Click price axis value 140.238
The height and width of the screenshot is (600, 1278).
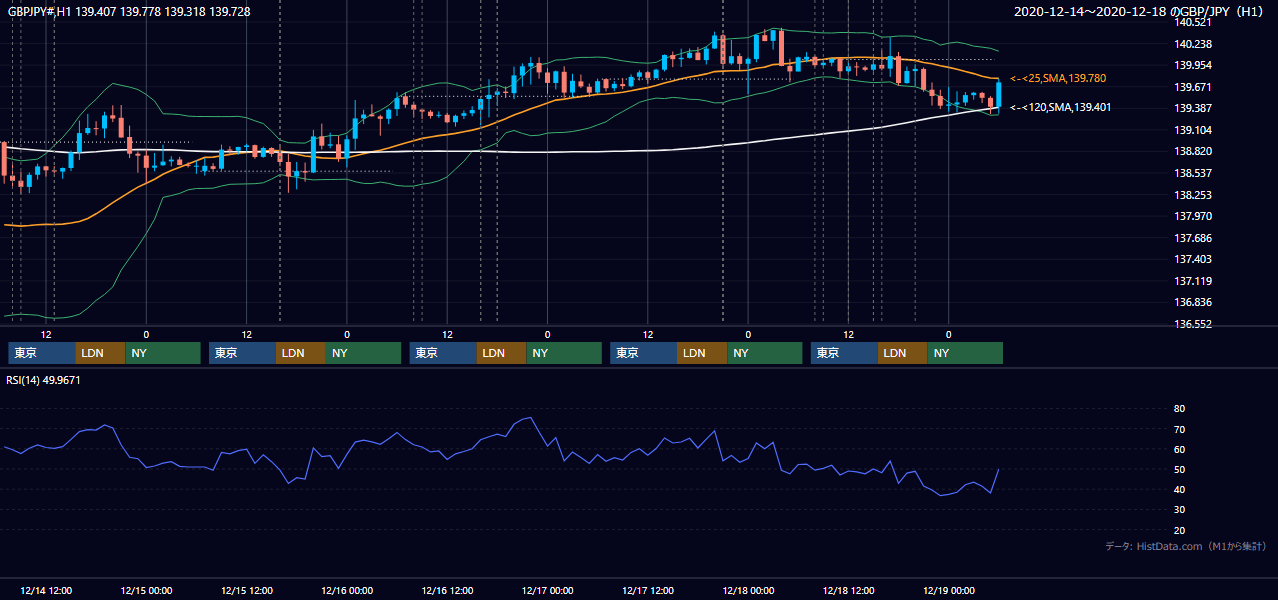point(1194,44)
